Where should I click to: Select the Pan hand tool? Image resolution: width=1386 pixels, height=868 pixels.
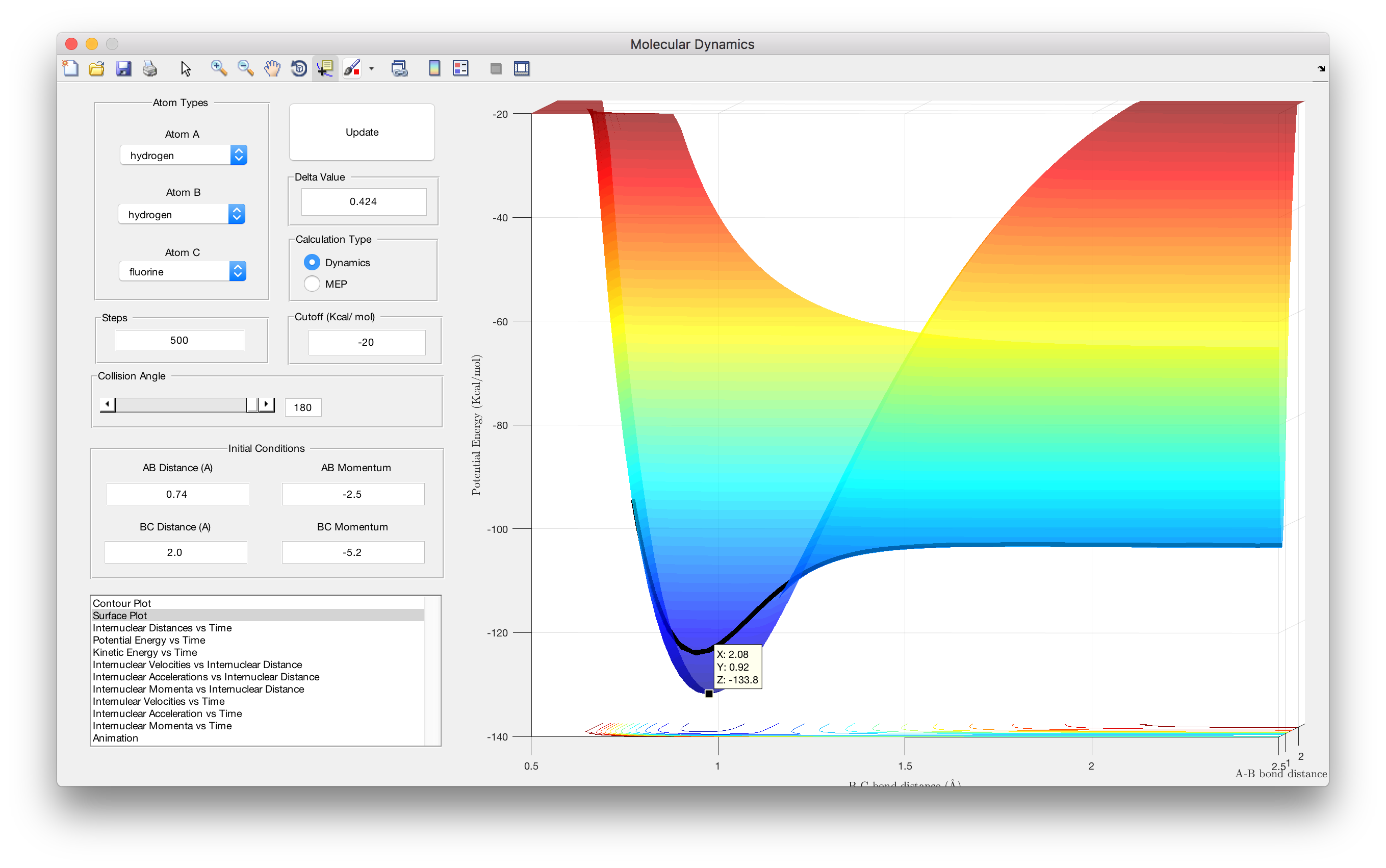point(272,69)
